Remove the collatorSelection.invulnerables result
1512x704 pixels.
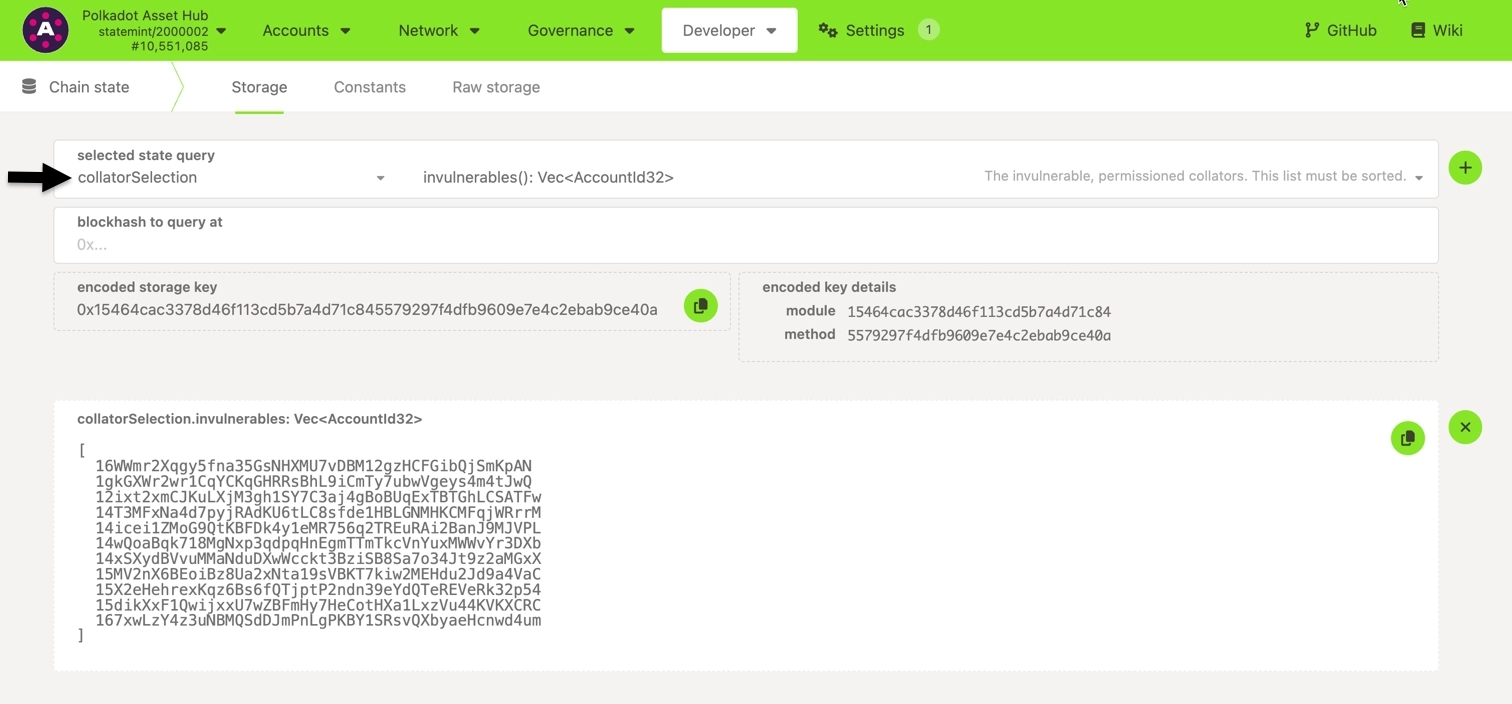coord(1464,428)
